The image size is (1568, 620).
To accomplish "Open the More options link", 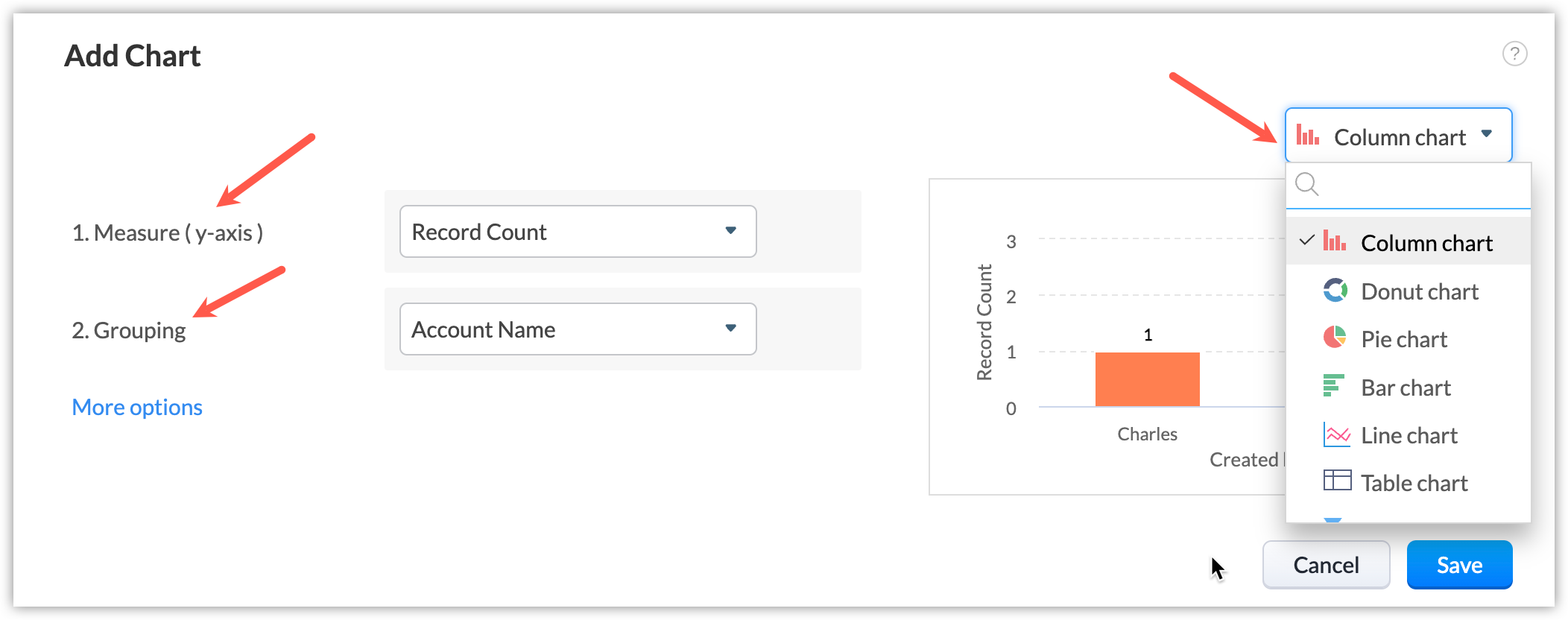I will pyautogui.click(x=137, y=408).
